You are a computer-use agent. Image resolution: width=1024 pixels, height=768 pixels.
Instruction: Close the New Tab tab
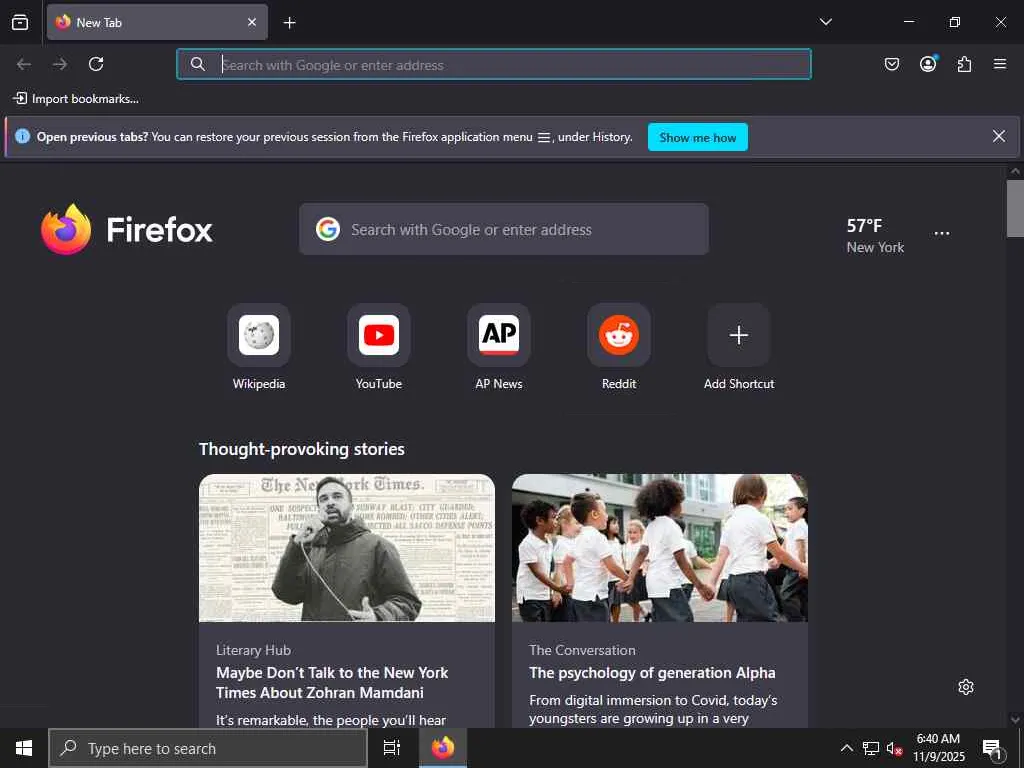point(251,22)
